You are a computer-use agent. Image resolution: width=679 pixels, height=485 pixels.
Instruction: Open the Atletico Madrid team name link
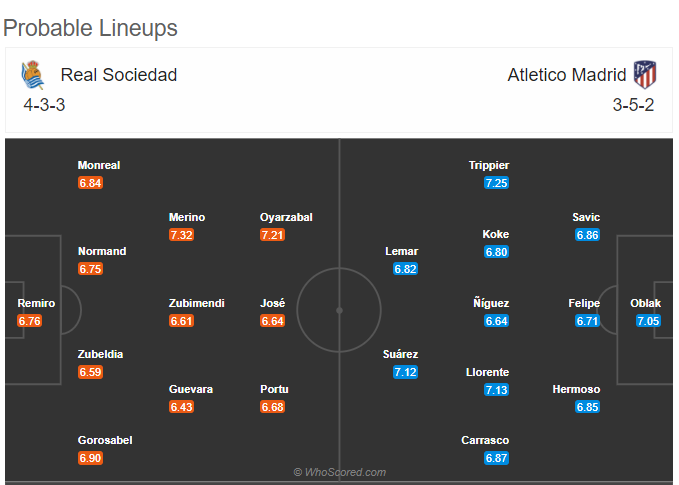click(566, 75)
